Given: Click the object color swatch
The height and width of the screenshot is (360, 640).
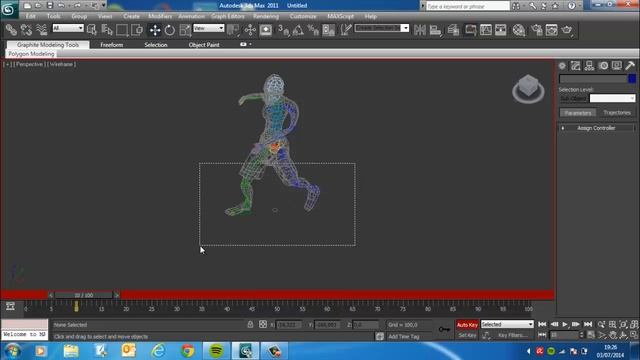Looking at the screenshot, I should tap(632, 79).
